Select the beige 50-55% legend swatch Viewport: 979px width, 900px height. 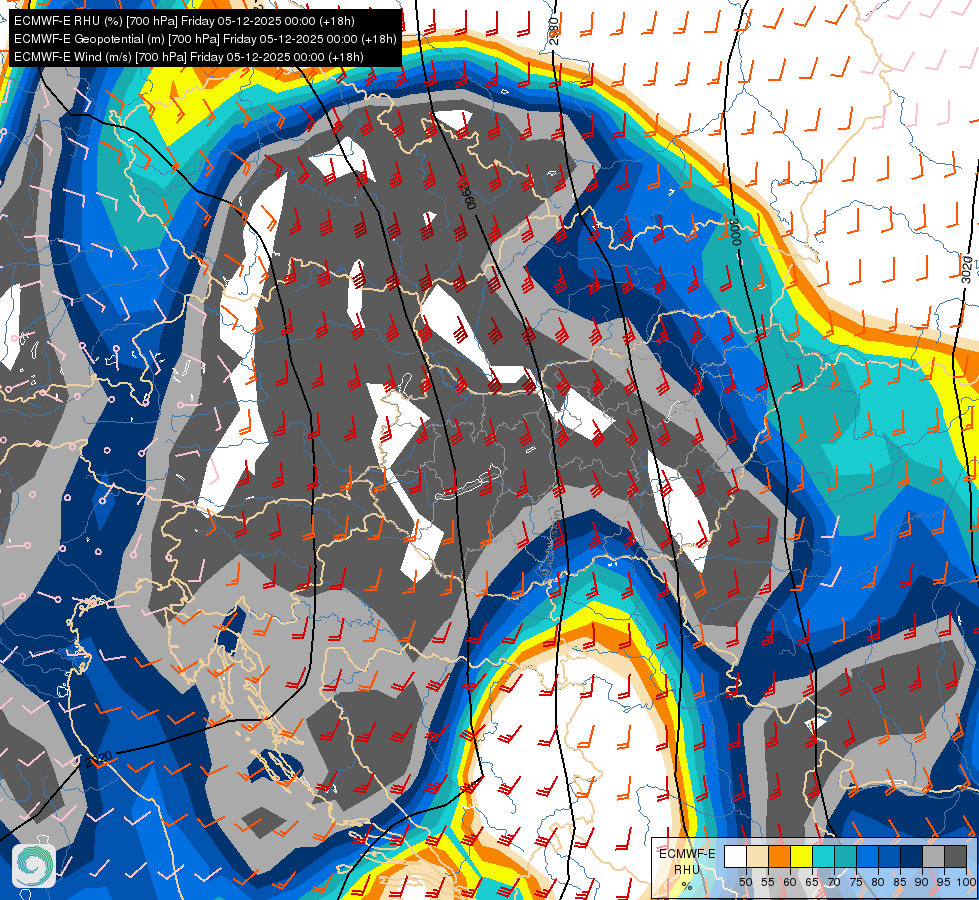757,856
